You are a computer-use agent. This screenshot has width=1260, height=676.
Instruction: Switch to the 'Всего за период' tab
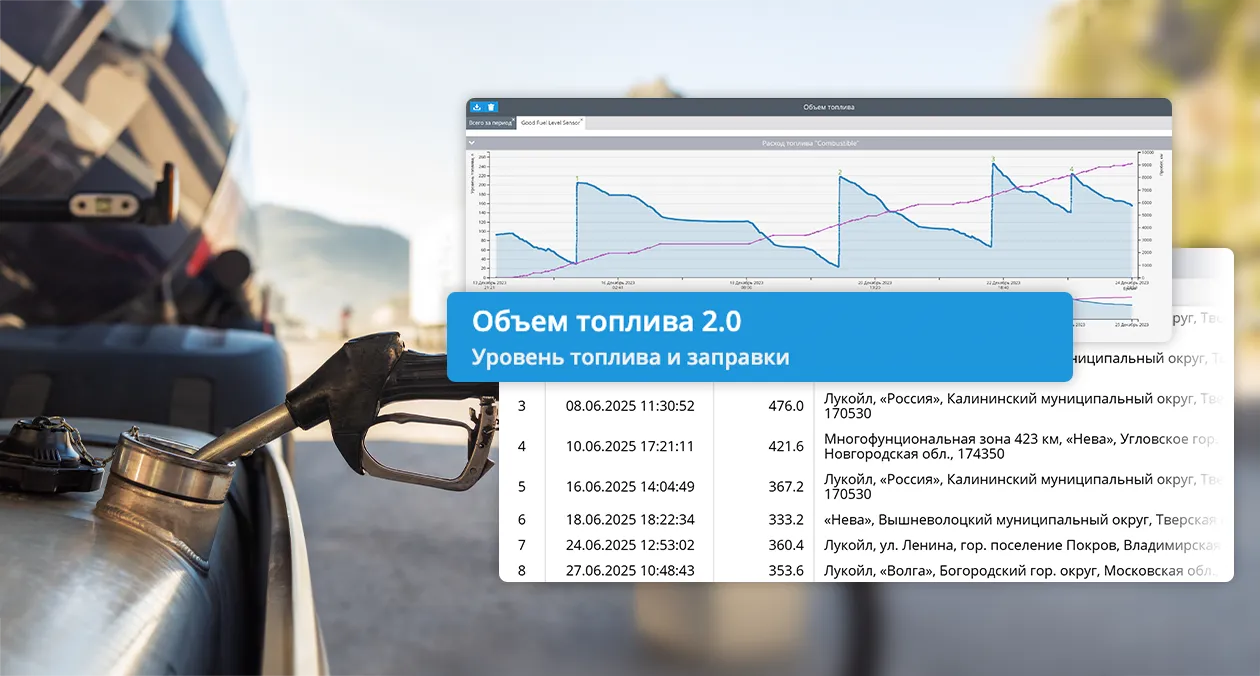pyautogui.click(x=490, y=123)
